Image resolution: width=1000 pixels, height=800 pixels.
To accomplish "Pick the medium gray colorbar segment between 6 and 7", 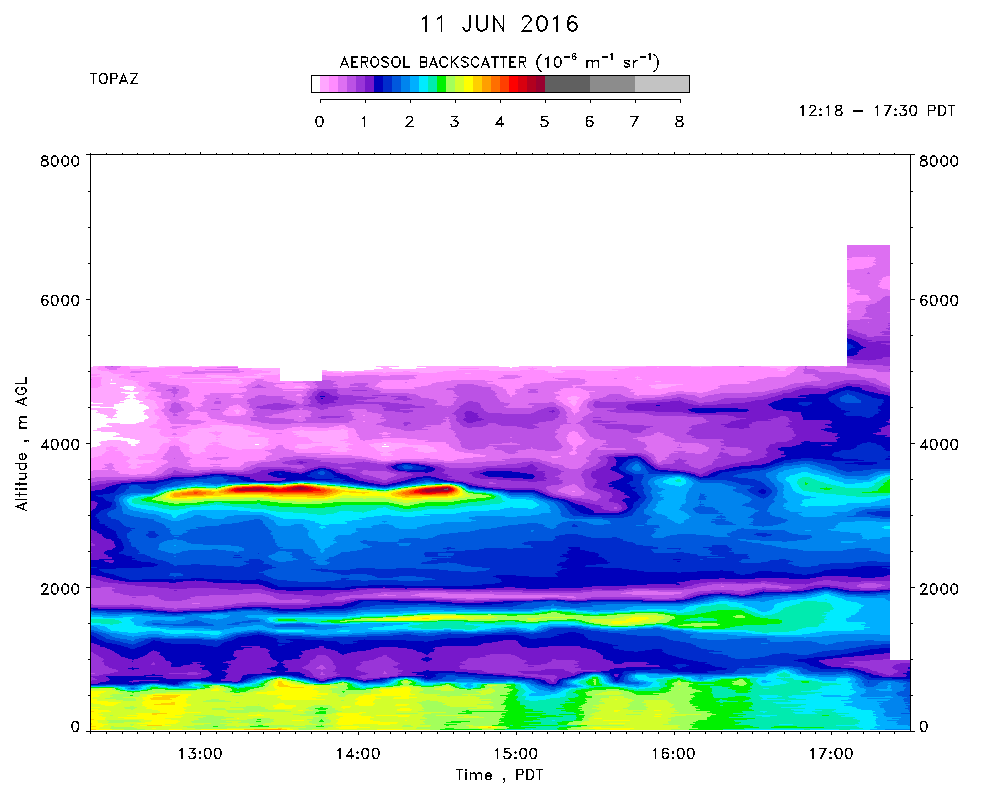I will click(x=612, y=84).
